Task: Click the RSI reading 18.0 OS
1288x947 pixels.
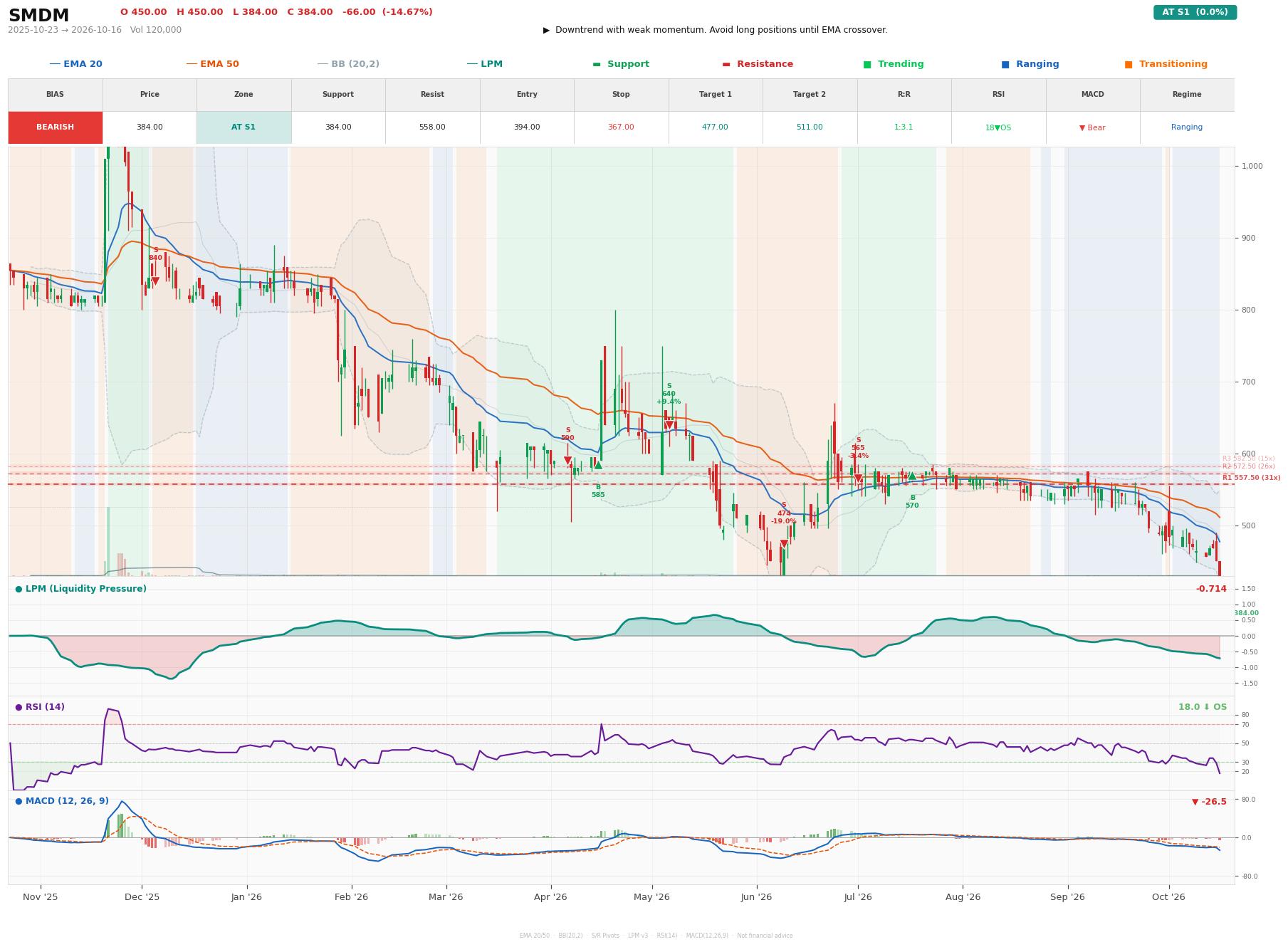Action: 1203,707
